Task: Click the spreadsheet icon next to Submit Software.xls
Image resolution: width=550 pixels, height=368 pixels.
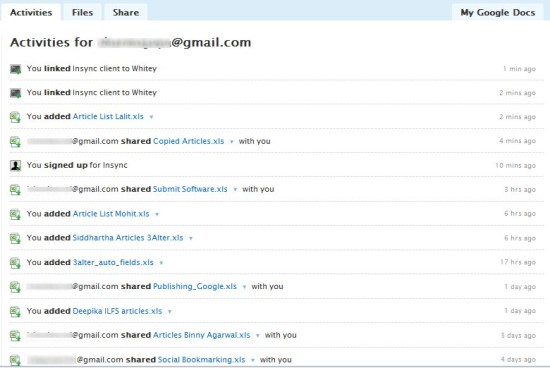Action: tap(15, 190)
